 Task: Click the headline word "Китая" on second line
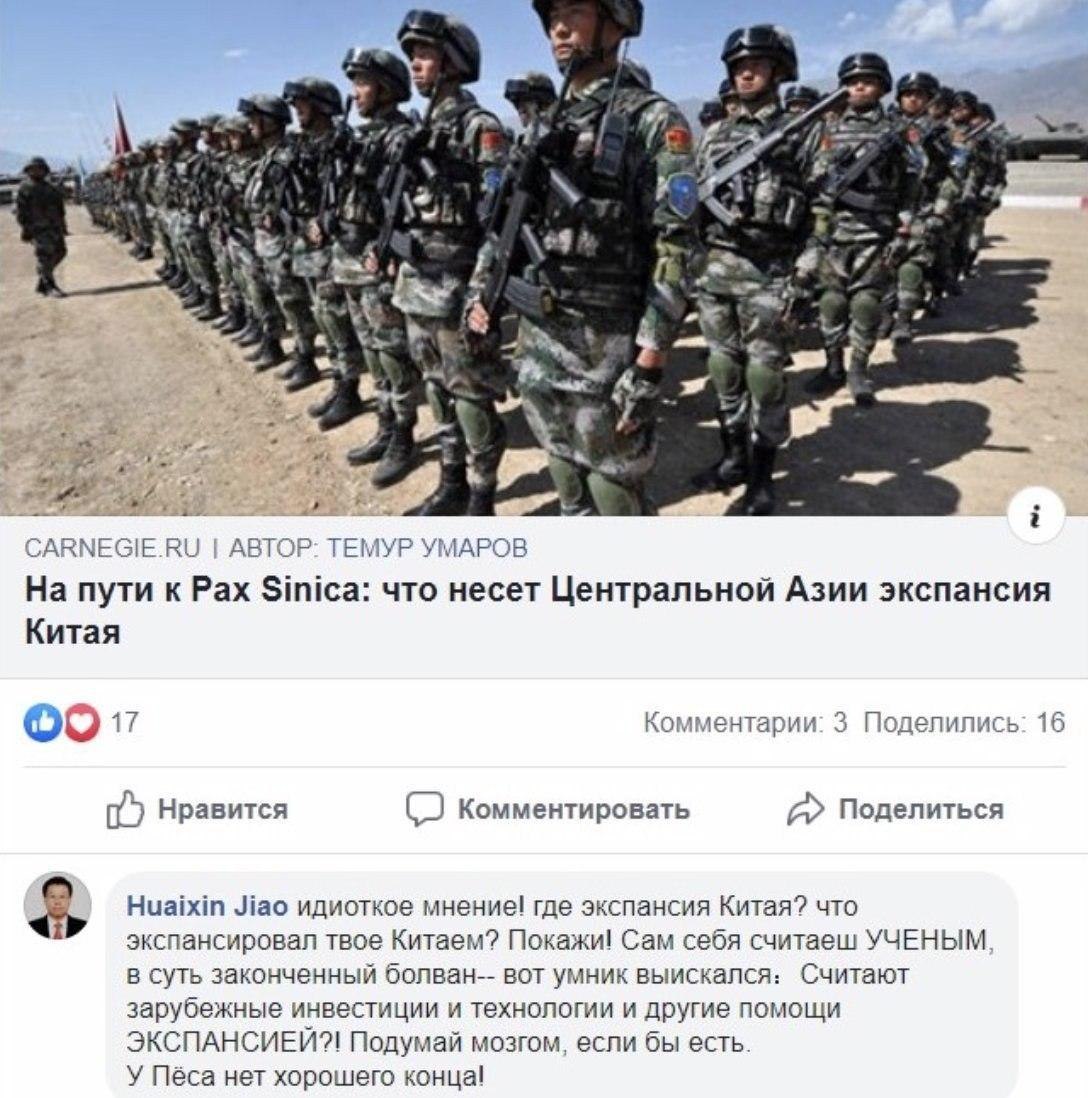pos(73,632)
